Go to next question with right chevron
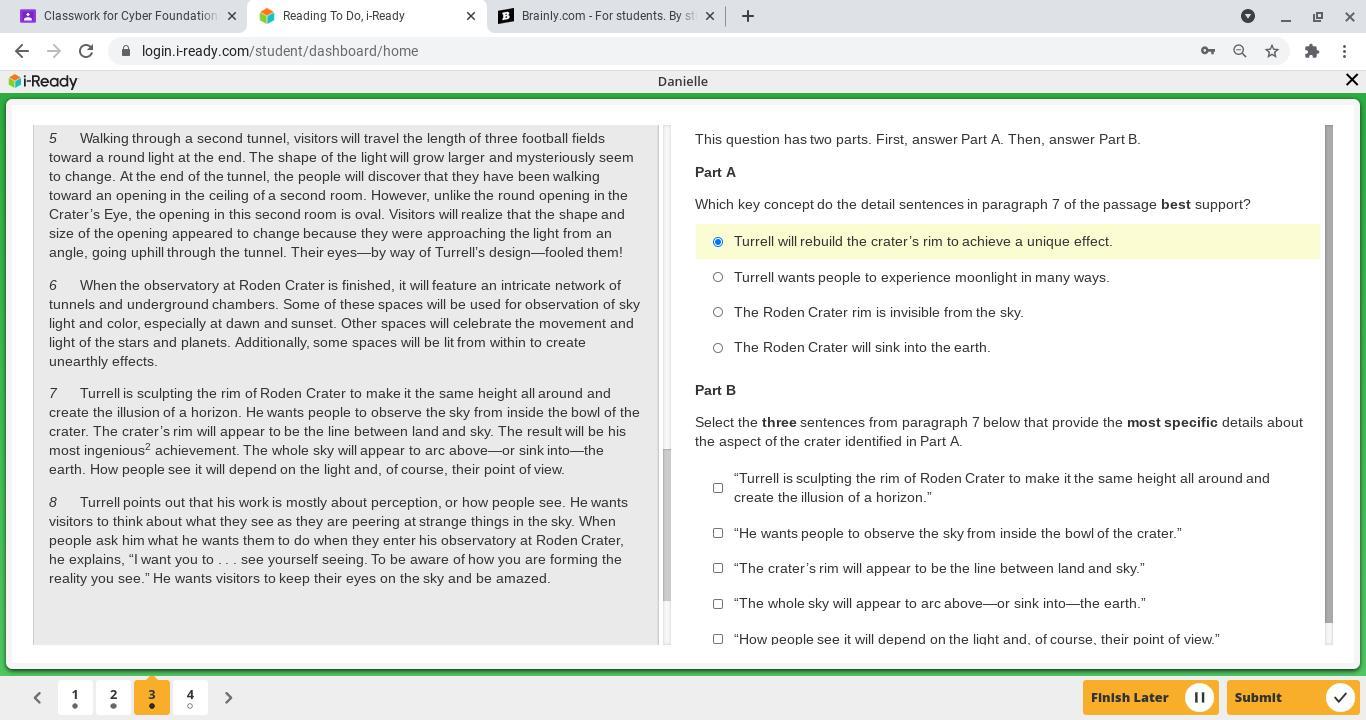The image size is (1366, 720). pyautogui.click(x=228, y=698)
